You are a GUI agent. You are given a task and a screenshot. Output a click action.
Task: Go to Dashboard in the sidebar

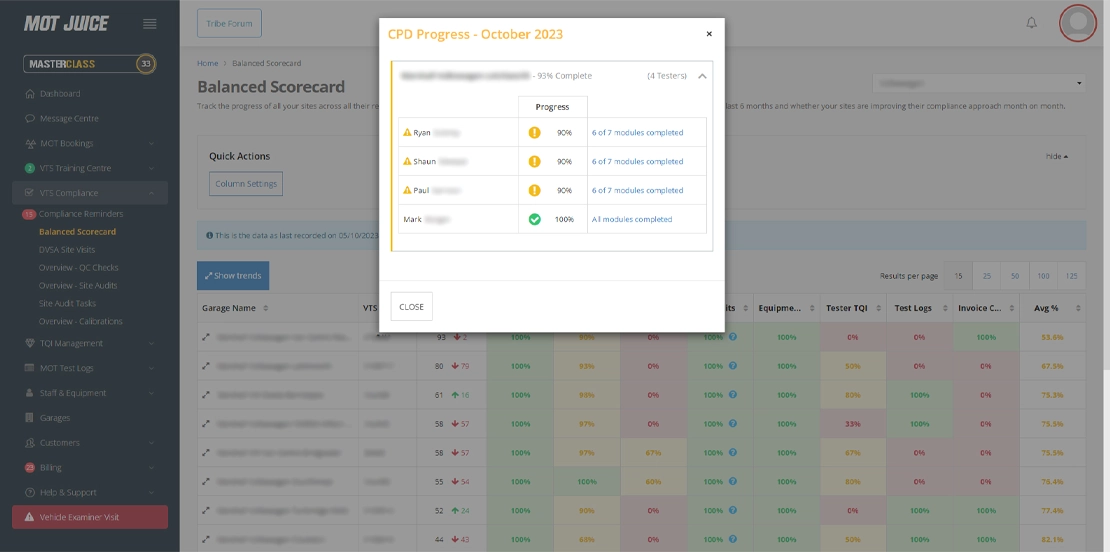59,93
